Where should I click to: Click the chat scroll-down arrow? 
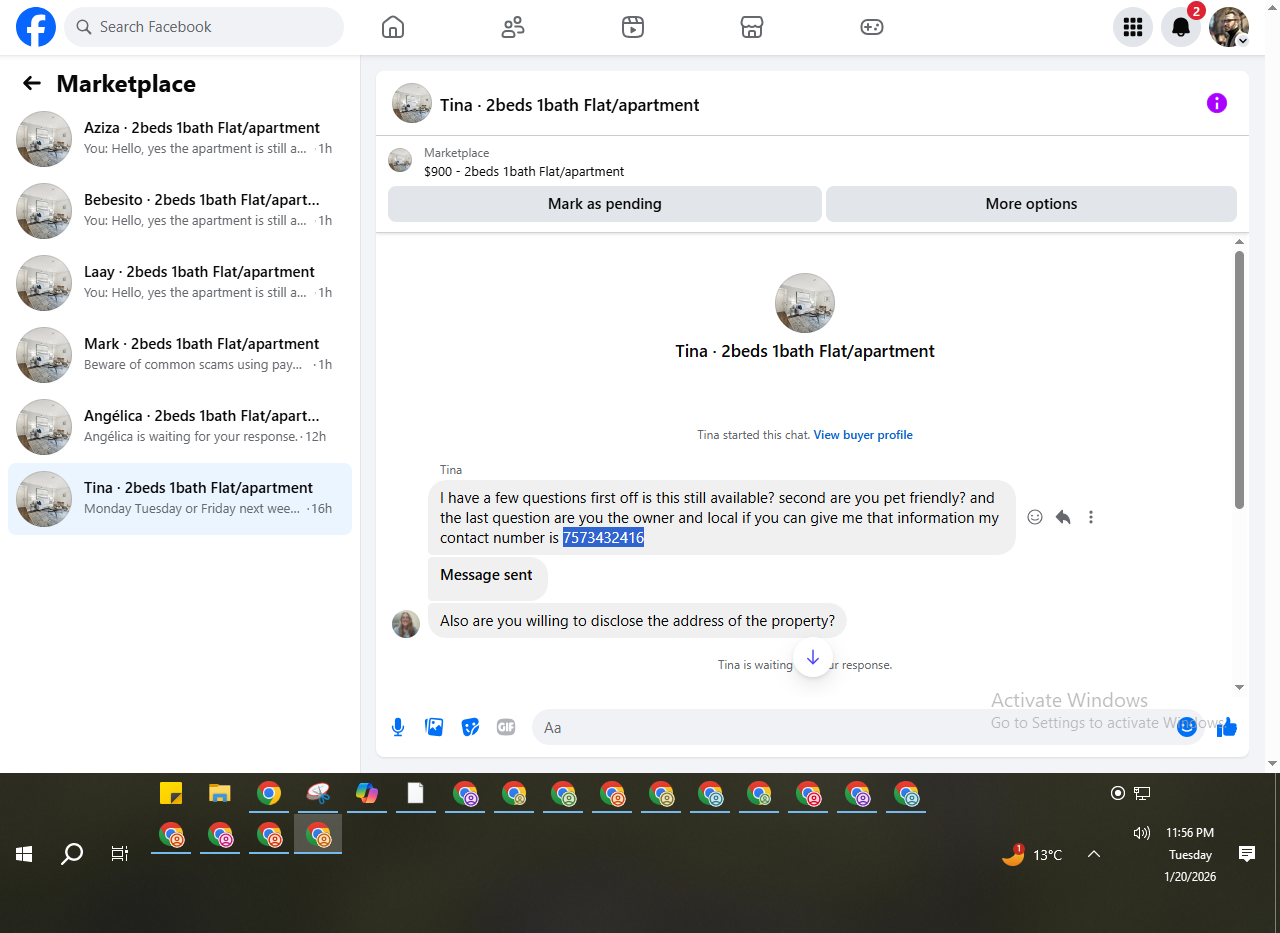click(1240, 687)
